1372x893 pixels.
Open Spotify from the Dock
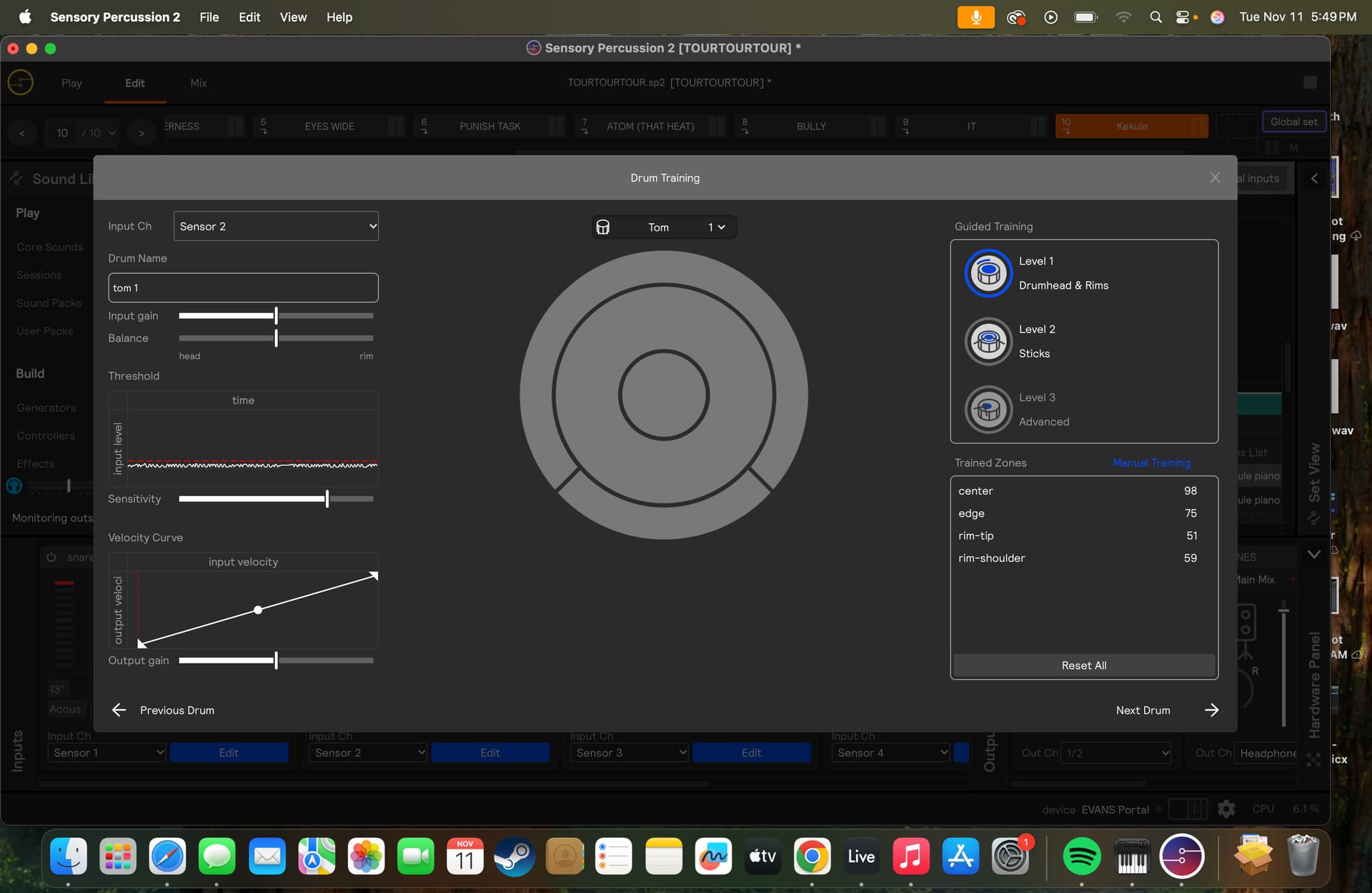(x=1081, y=856)
